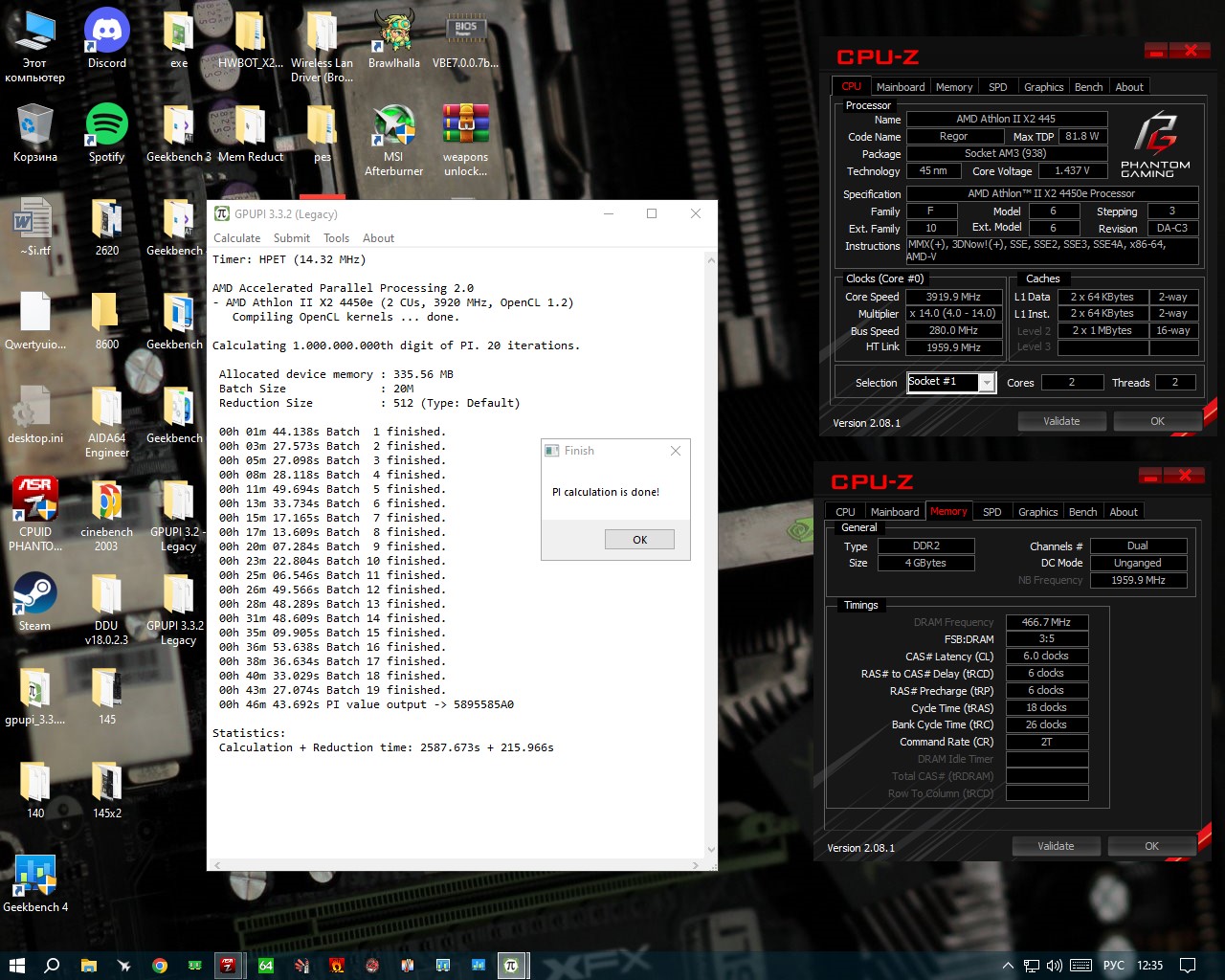Open the About menu in GPUPI
Viewport: 1225px width, 980px height.
click(378, 238)
